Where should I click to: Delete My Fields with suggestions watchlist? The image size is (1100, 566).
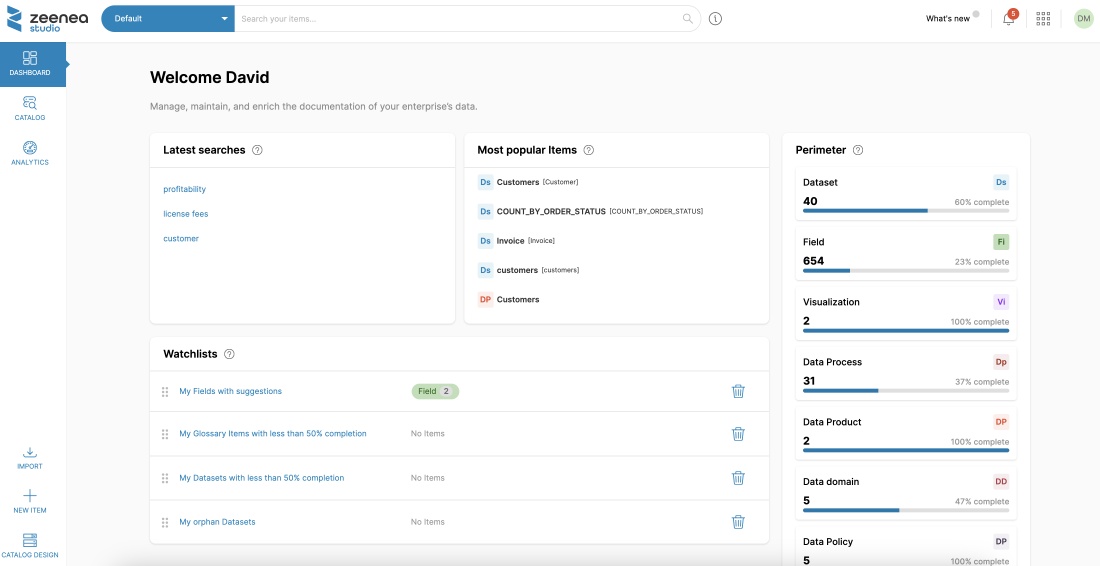(738, 391)
